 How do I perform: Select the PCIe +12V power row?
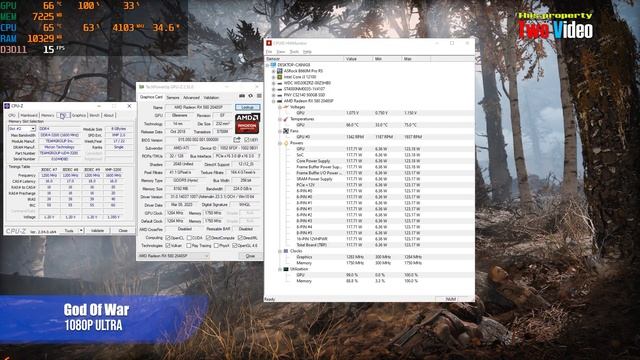[369, 185]
